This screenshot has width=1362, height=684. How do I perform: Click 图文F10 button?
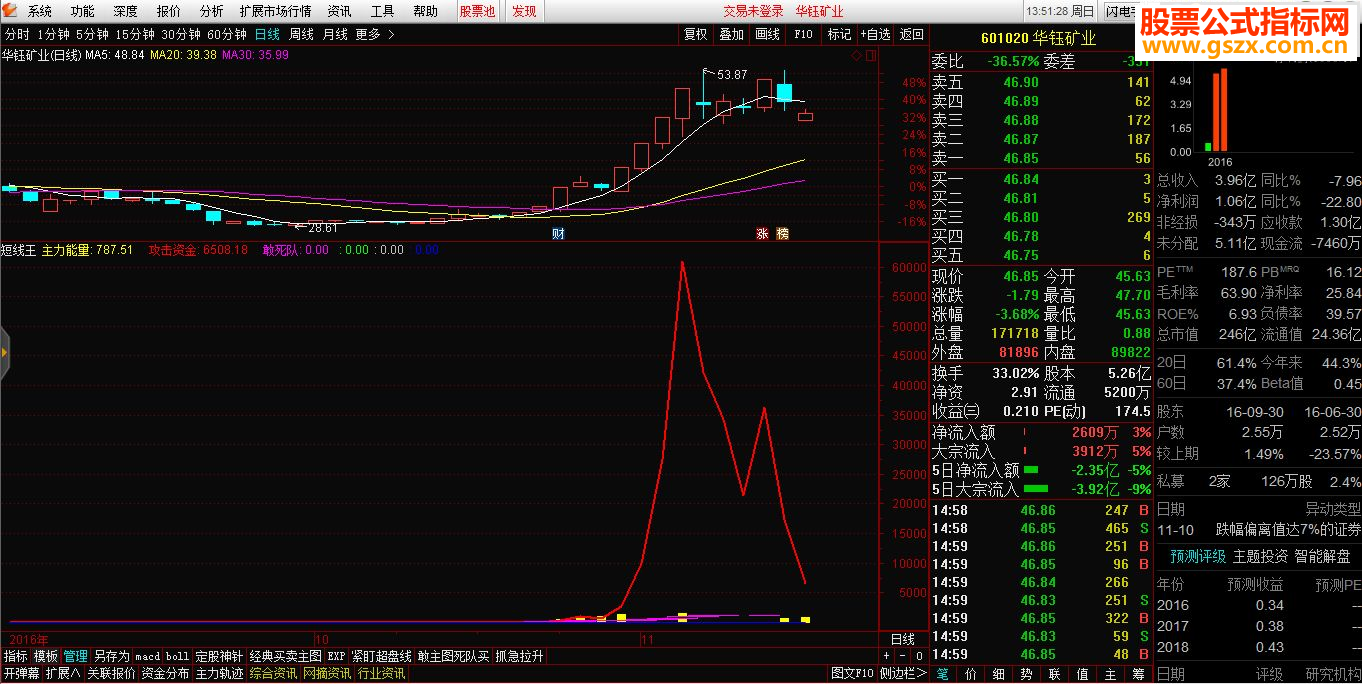pos(853,674)
